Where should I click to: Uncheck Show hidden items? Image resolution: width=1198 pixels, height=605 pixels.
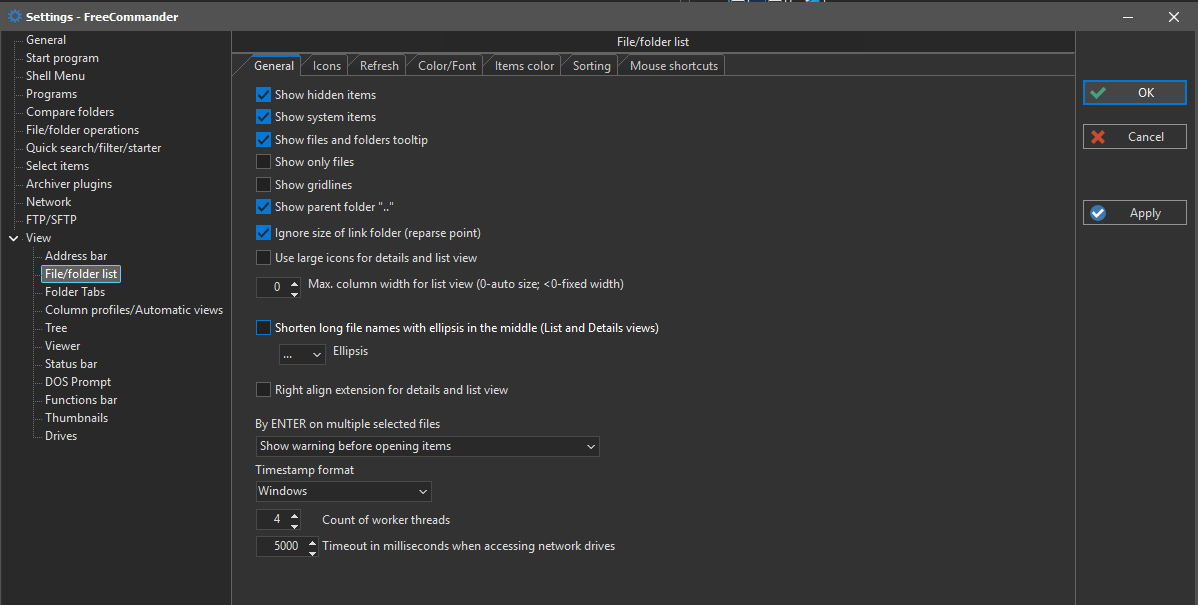pyautogui.click(x=264, y=95)
